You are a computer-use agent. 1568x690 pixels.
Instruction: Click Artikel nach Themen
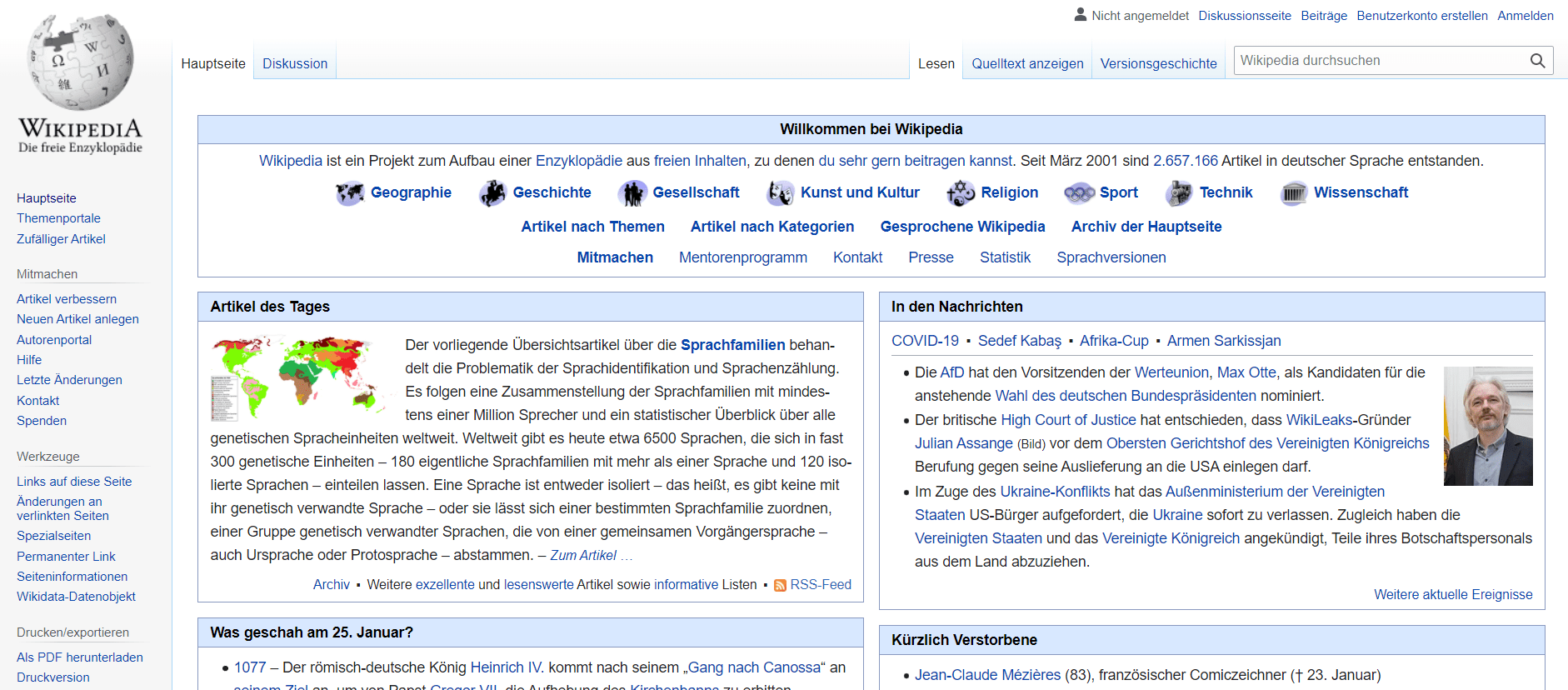point(592,227)
